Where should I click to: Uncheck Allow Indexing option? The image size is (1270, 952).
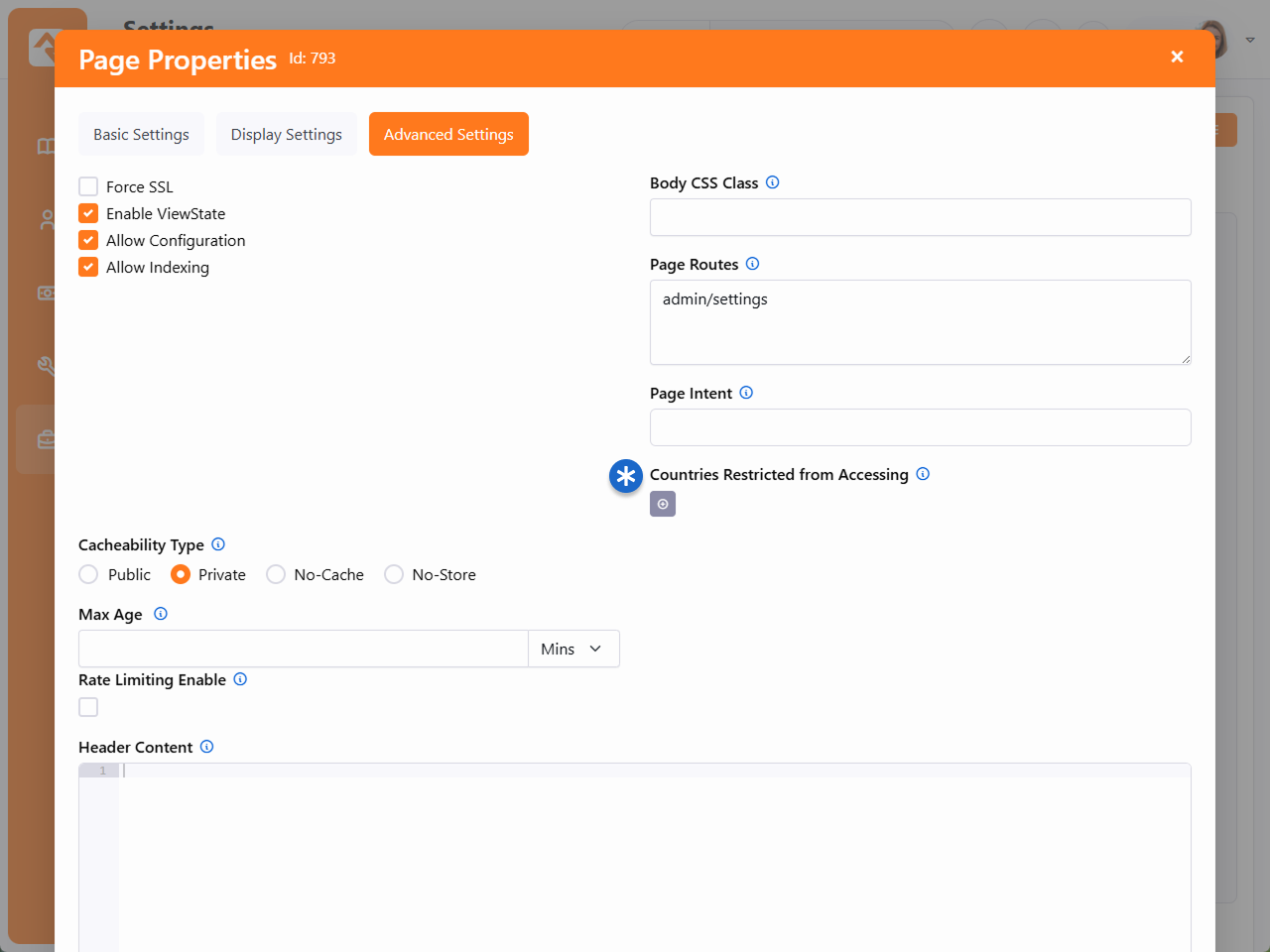coord(88,267)
